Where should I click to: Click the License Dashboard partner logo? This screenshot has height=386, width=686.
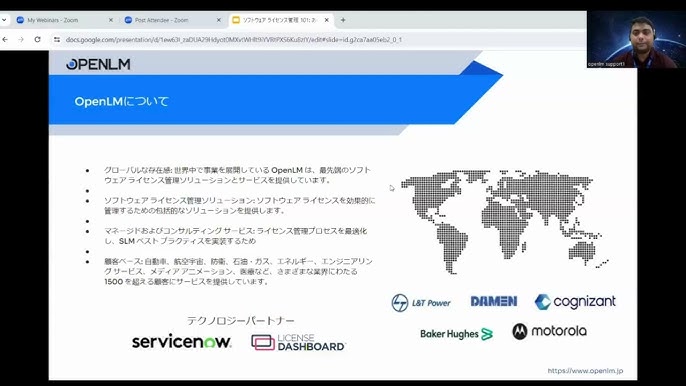[x=298, y=343]
